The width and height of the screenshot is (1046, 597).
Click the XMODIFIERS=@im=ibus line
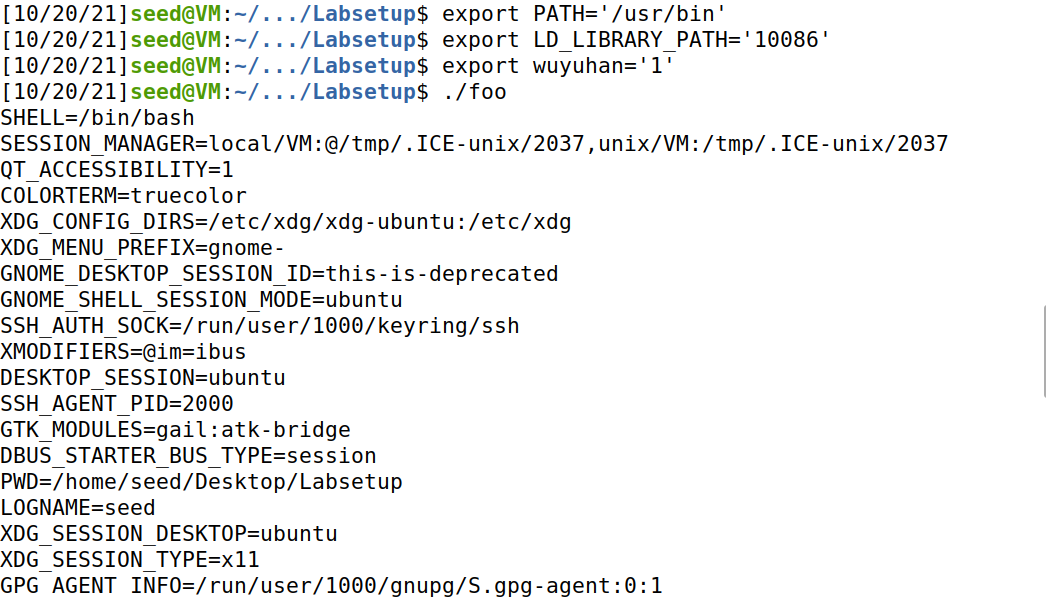click(123, 352)
